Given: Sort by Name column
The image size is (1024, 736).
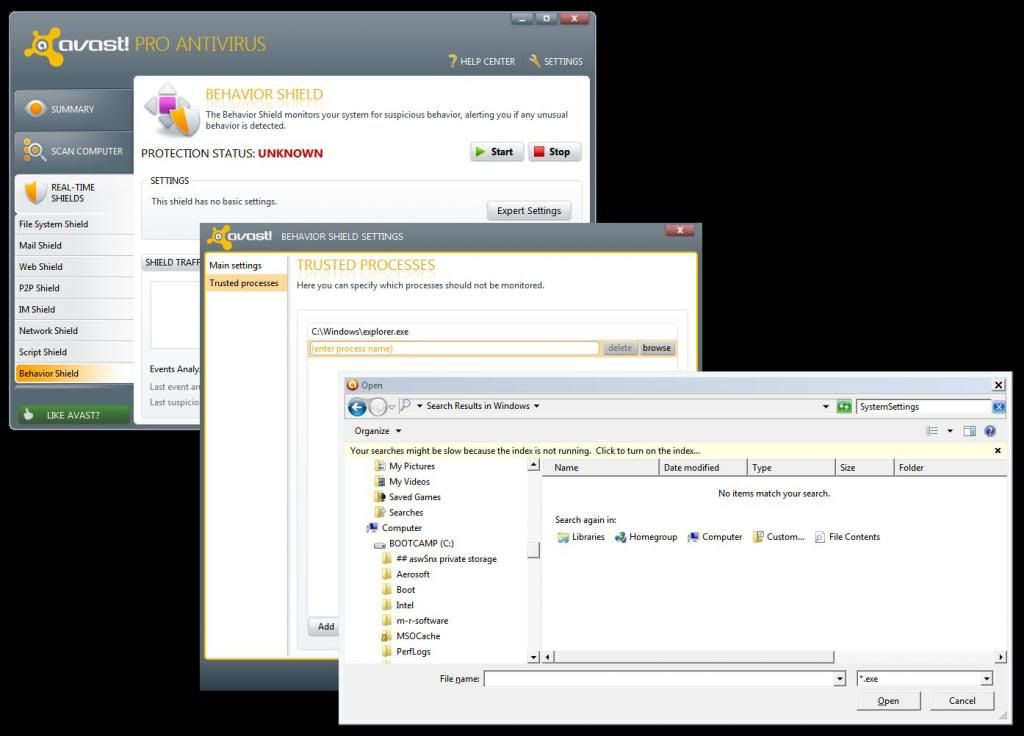Looking at the screenshot, I should 600,468.
